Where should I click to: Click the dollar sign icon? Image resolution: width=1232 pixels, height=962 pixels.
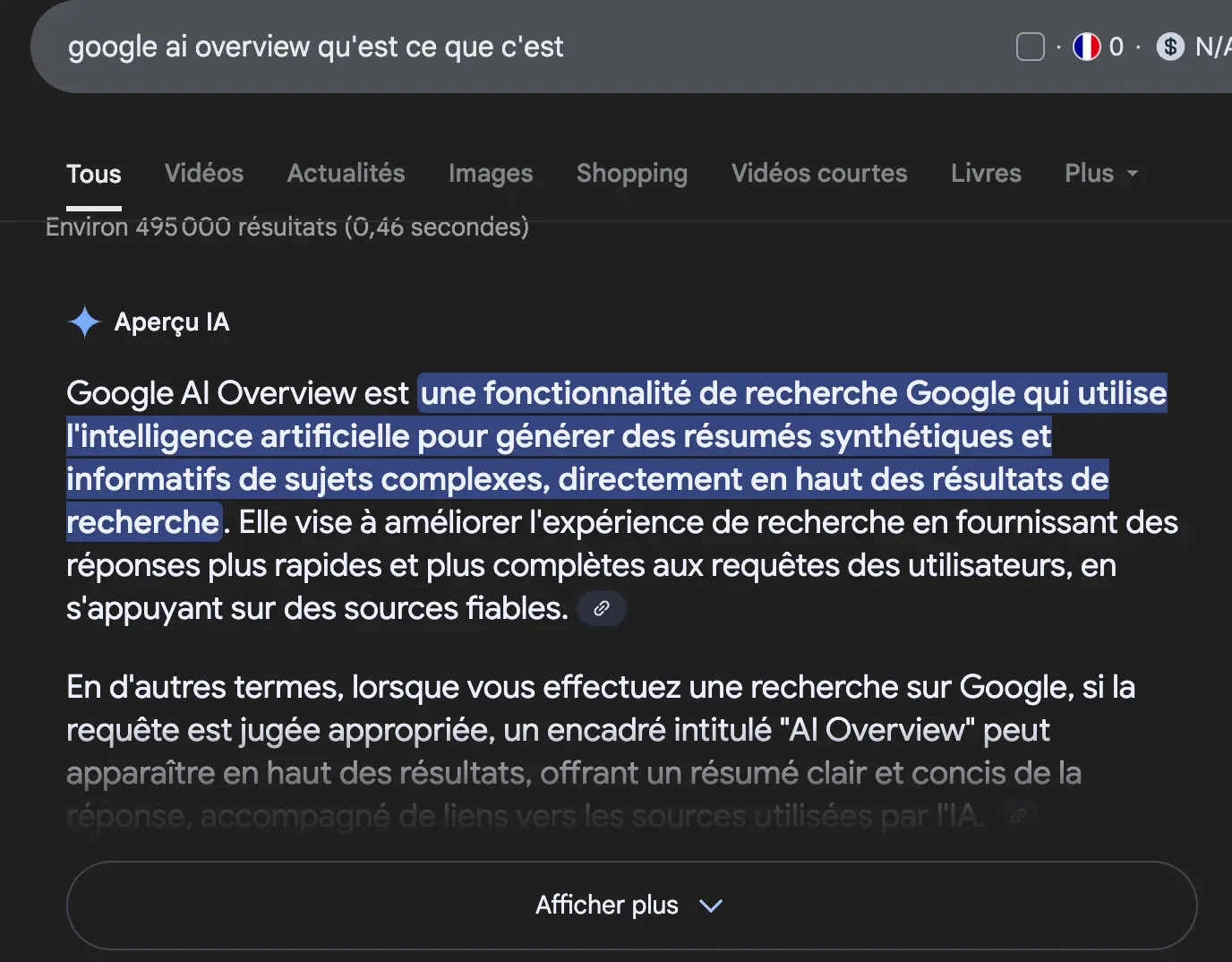[x=1169, y=47]
